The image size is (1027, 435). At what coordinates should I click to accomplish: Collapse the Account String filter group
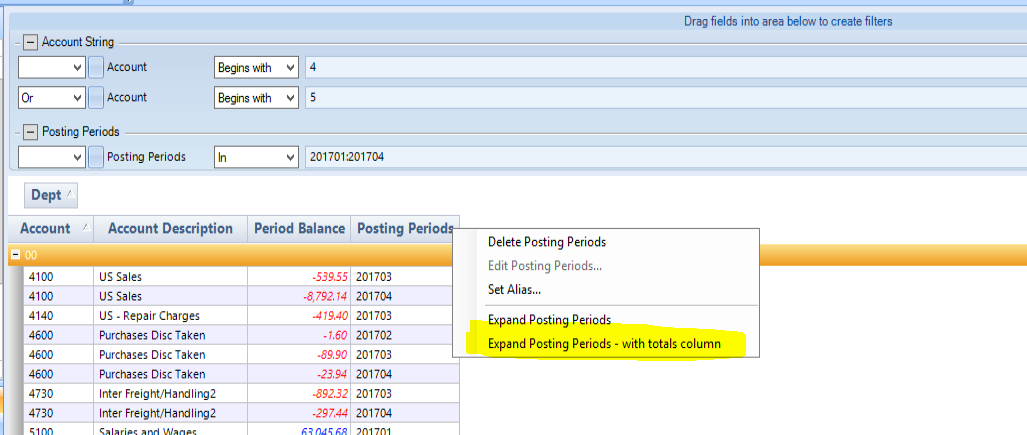pos(30,42)
